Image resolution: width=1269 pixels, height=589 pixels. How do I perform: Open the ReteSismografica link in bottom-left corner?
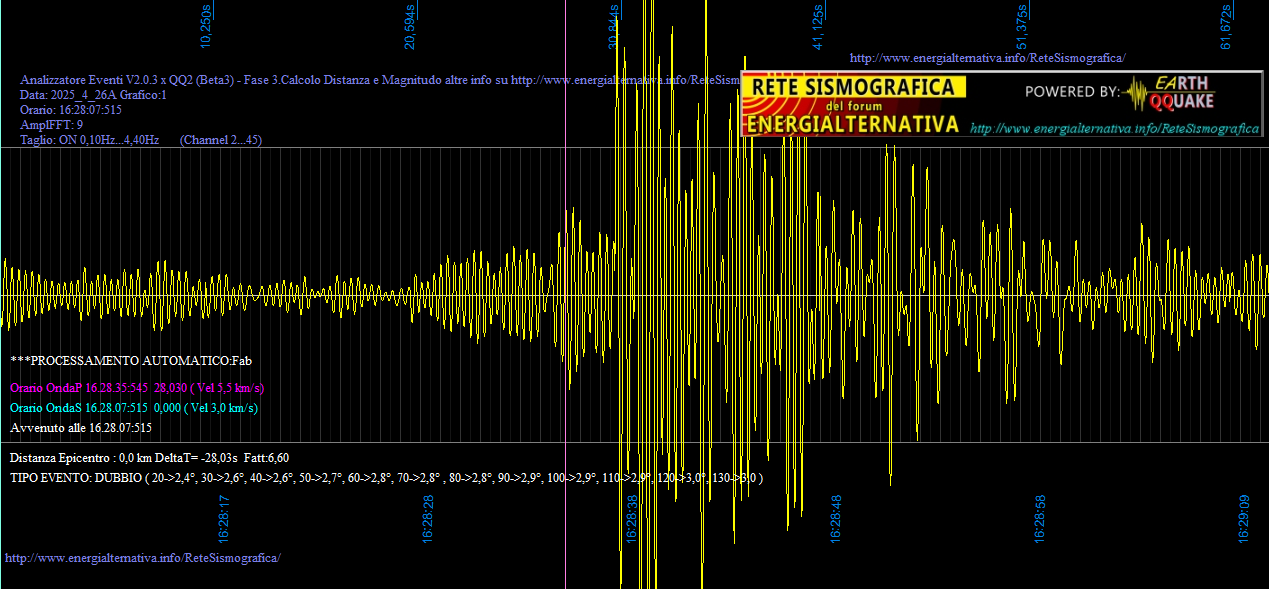[x=143, y=557]
